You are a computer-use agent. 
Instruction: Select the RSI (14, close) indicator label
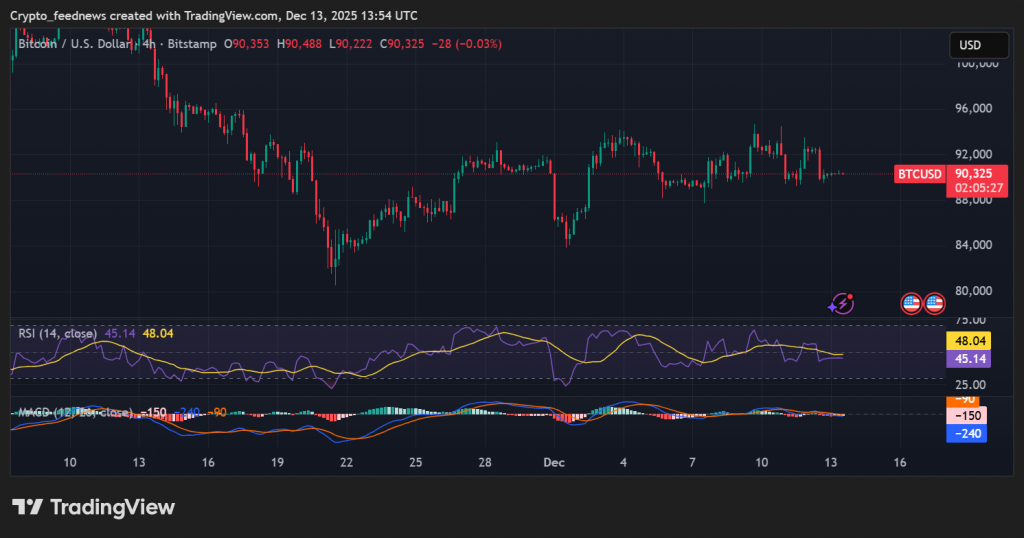[x=58, y=333]
